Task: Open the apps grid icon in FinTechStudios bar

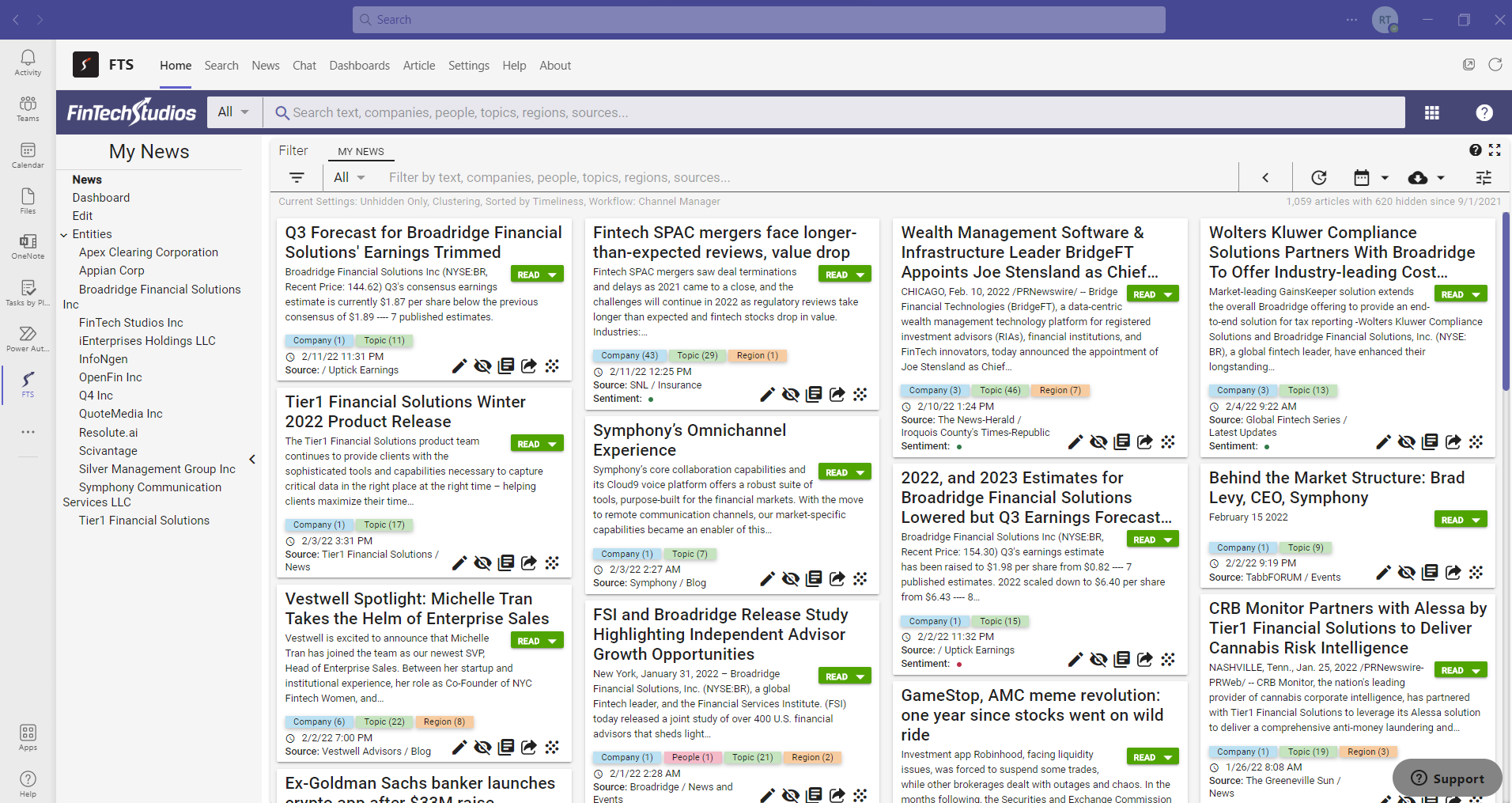Action: (x=1431, y=112)
